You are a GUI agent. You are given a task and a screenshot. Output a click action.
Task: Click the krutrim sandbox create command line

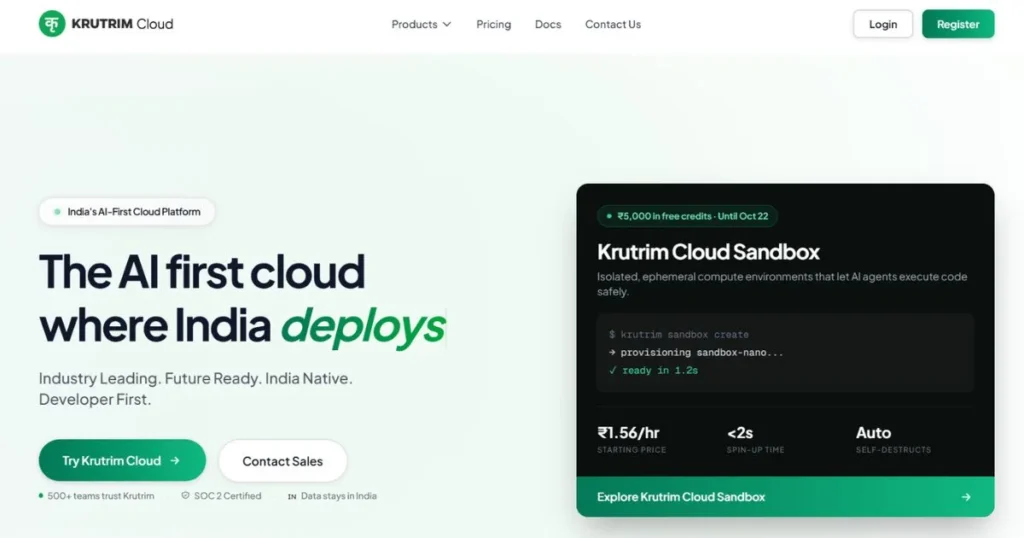(x=679, y=334)
